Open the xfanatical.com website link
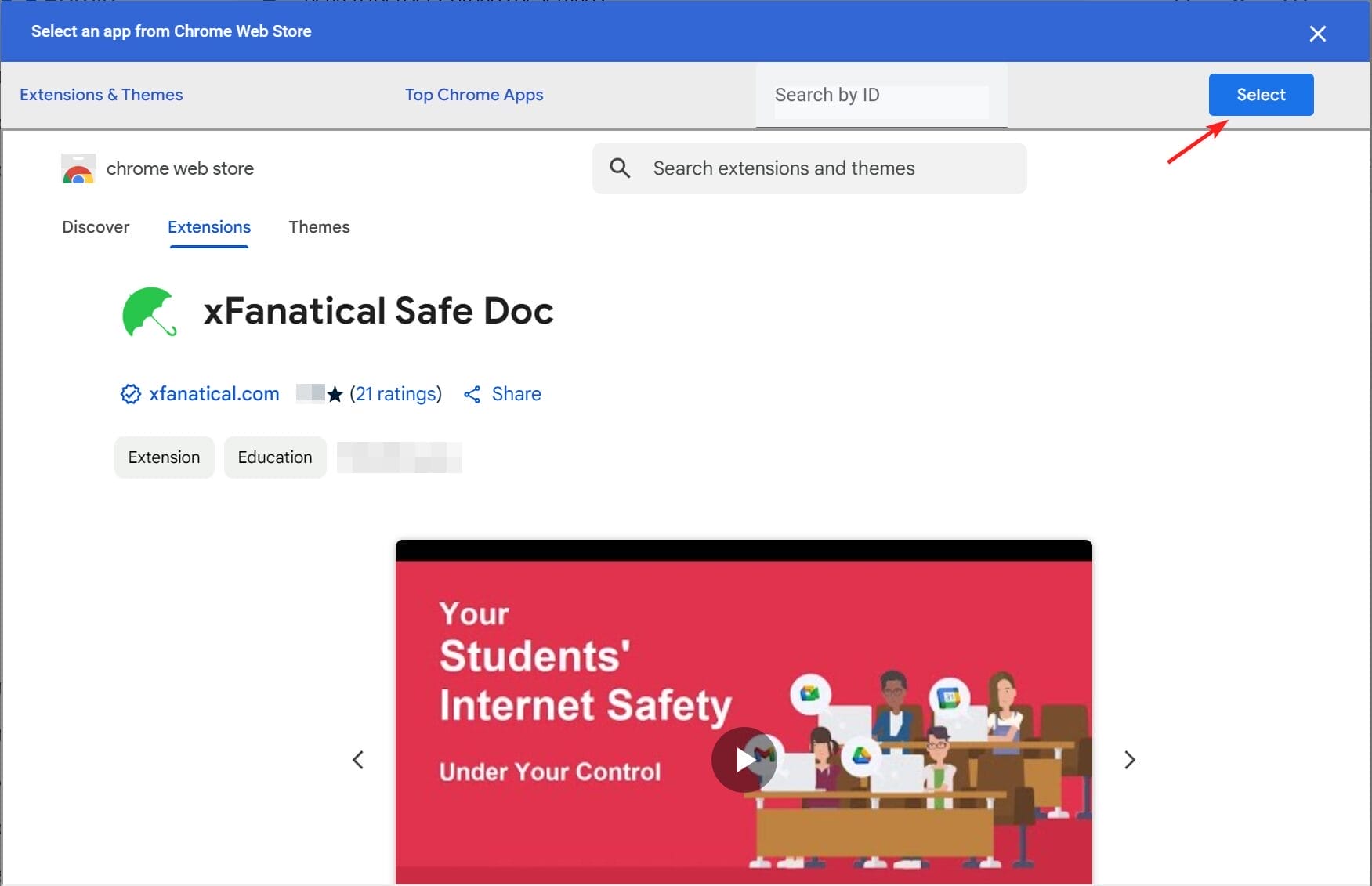Viewport: 1372px width, 886px height. tap(213, 394)
